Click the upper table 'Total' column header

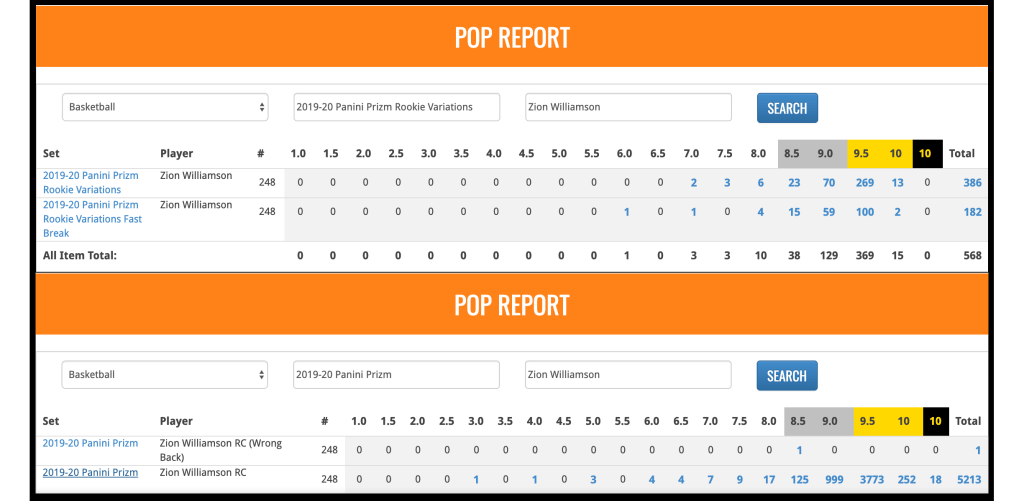(962, 154)
